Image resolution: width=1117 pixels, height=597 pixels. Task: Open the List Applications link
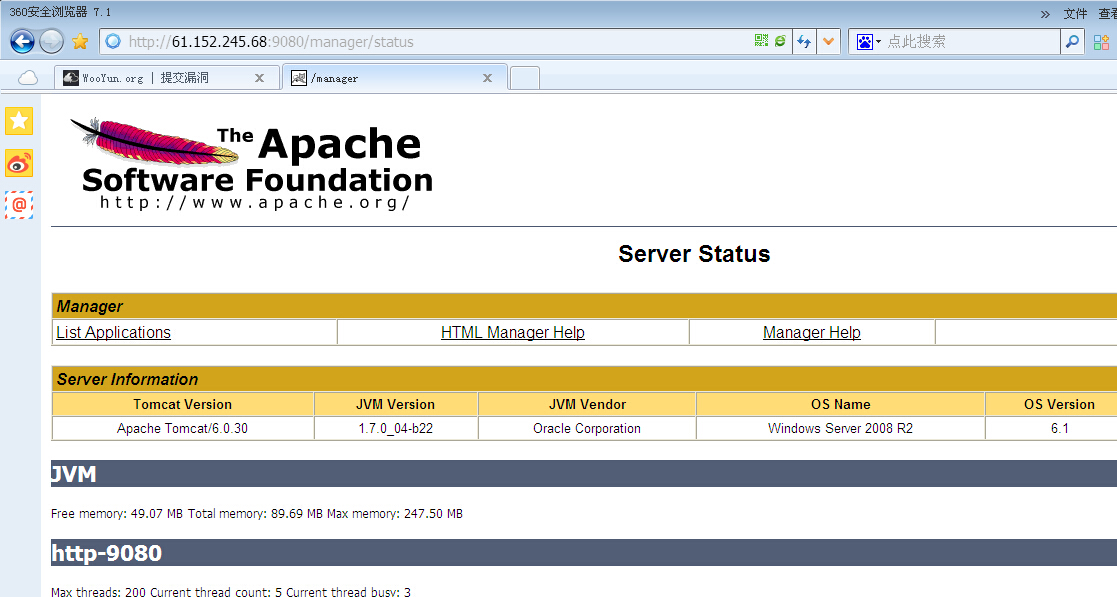(x=113, y=333)
